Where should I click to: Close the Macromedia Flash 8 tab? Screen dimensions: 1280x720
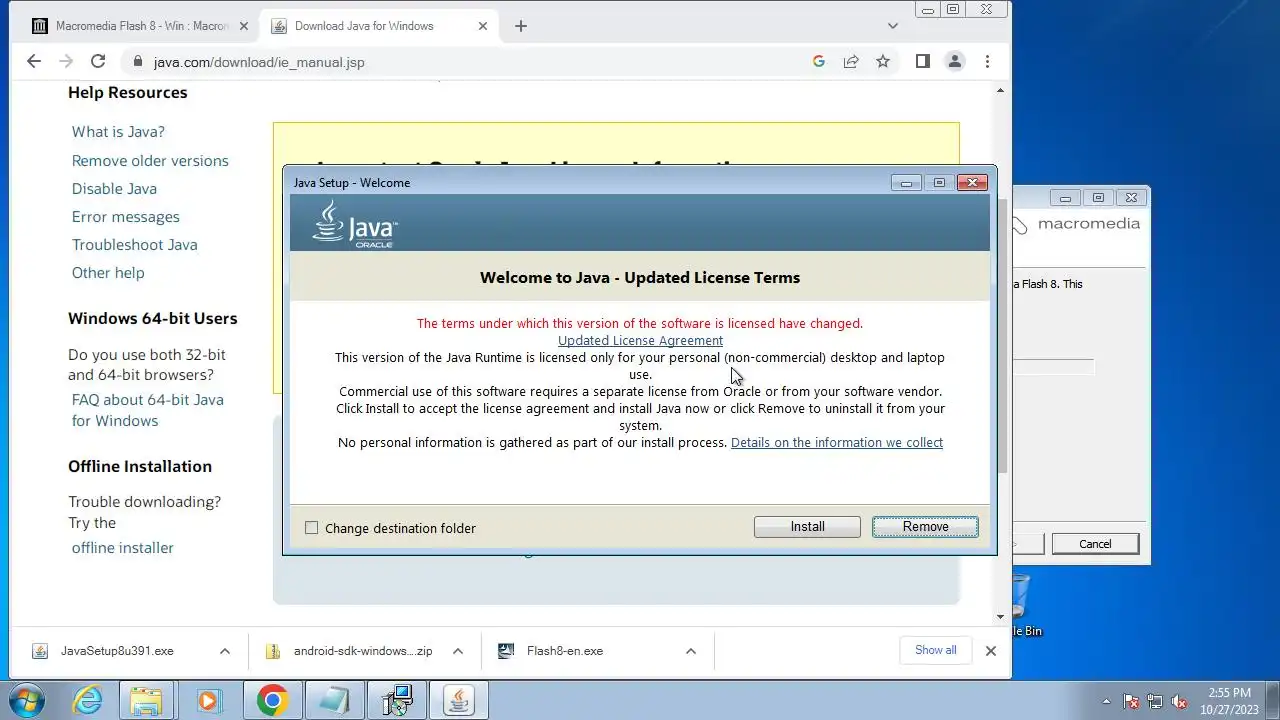(245, 26)
